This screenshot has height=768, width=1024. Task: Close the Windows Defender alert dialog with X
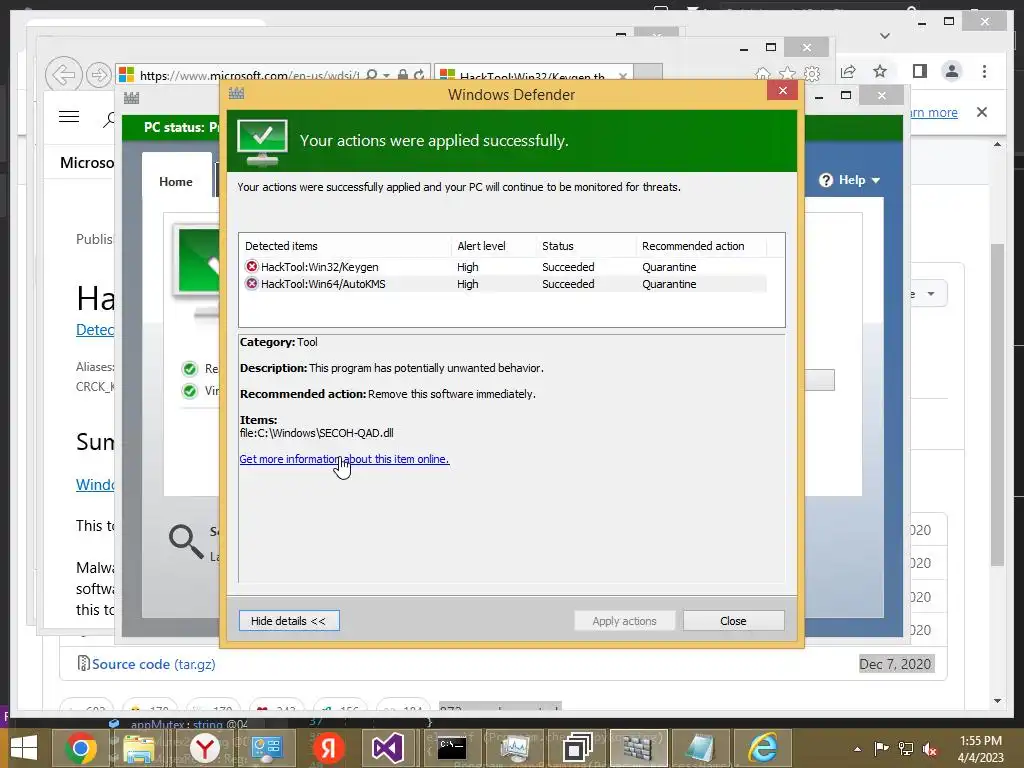click(782, 91)
